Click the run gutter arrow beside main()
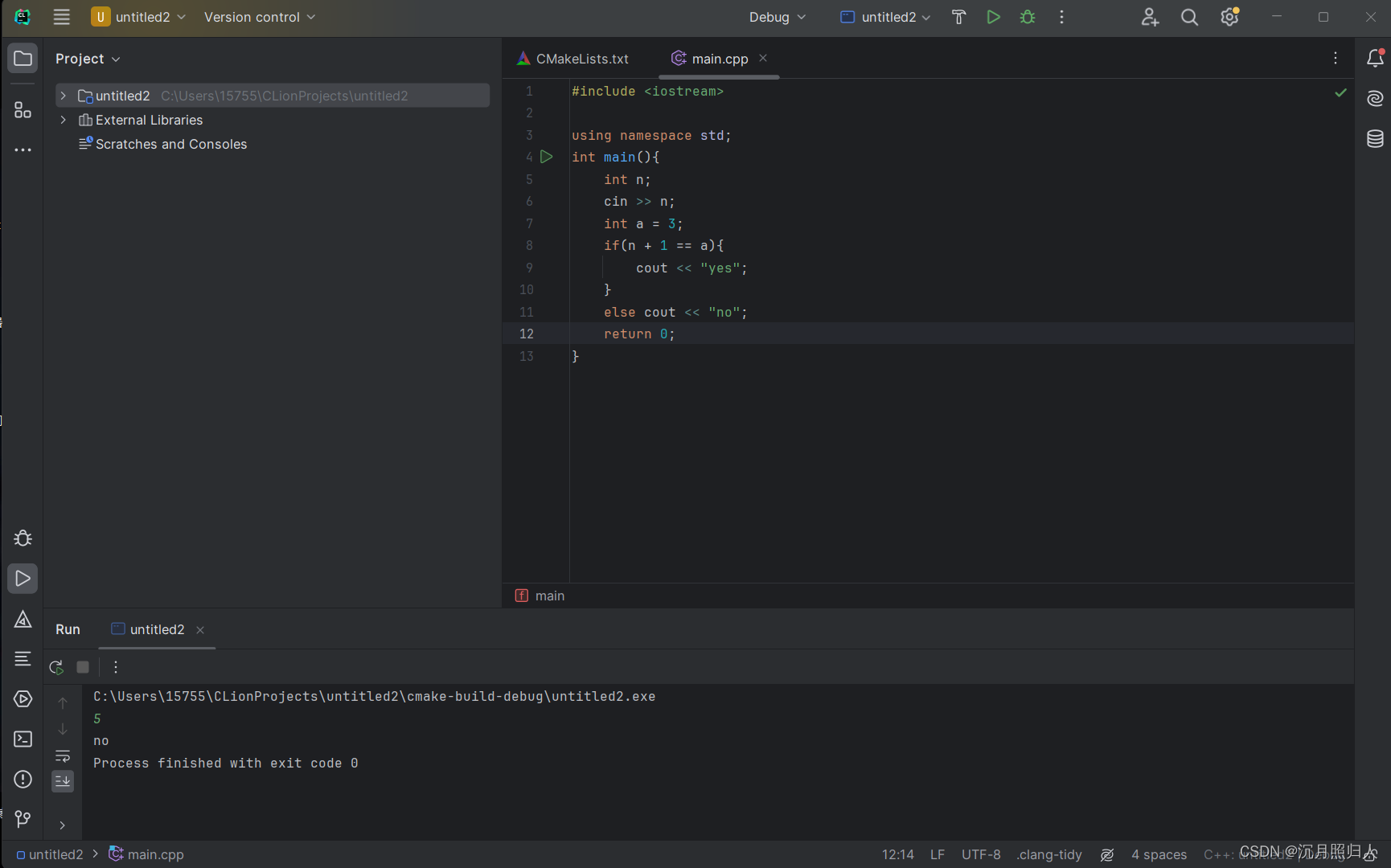This screenshot has height=868, width=1391. pyautogui.click(x=547, y=157)
